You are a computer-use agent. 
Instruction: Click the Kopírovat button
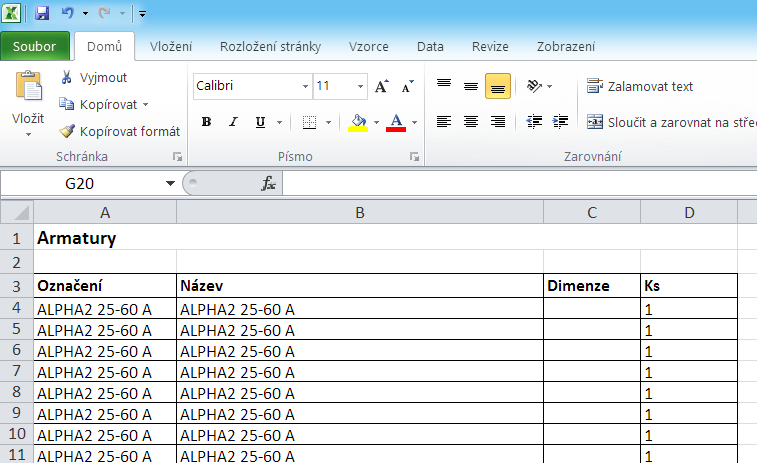point(98,104)
